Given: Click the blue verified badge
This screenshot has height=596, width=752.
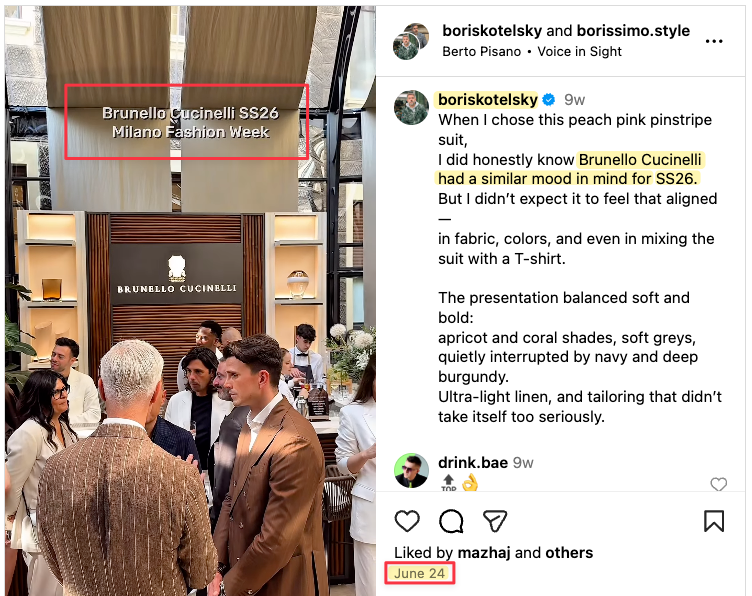Looking at the screenshot, I should click(549, 100).
